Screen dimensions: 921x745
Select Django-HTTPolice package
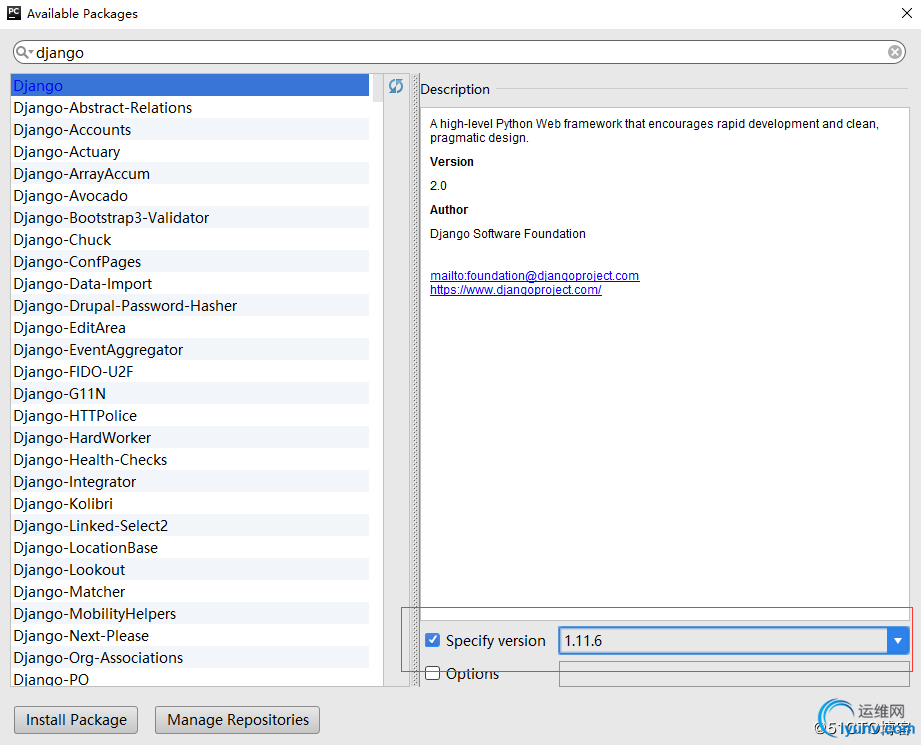(190, 415)
